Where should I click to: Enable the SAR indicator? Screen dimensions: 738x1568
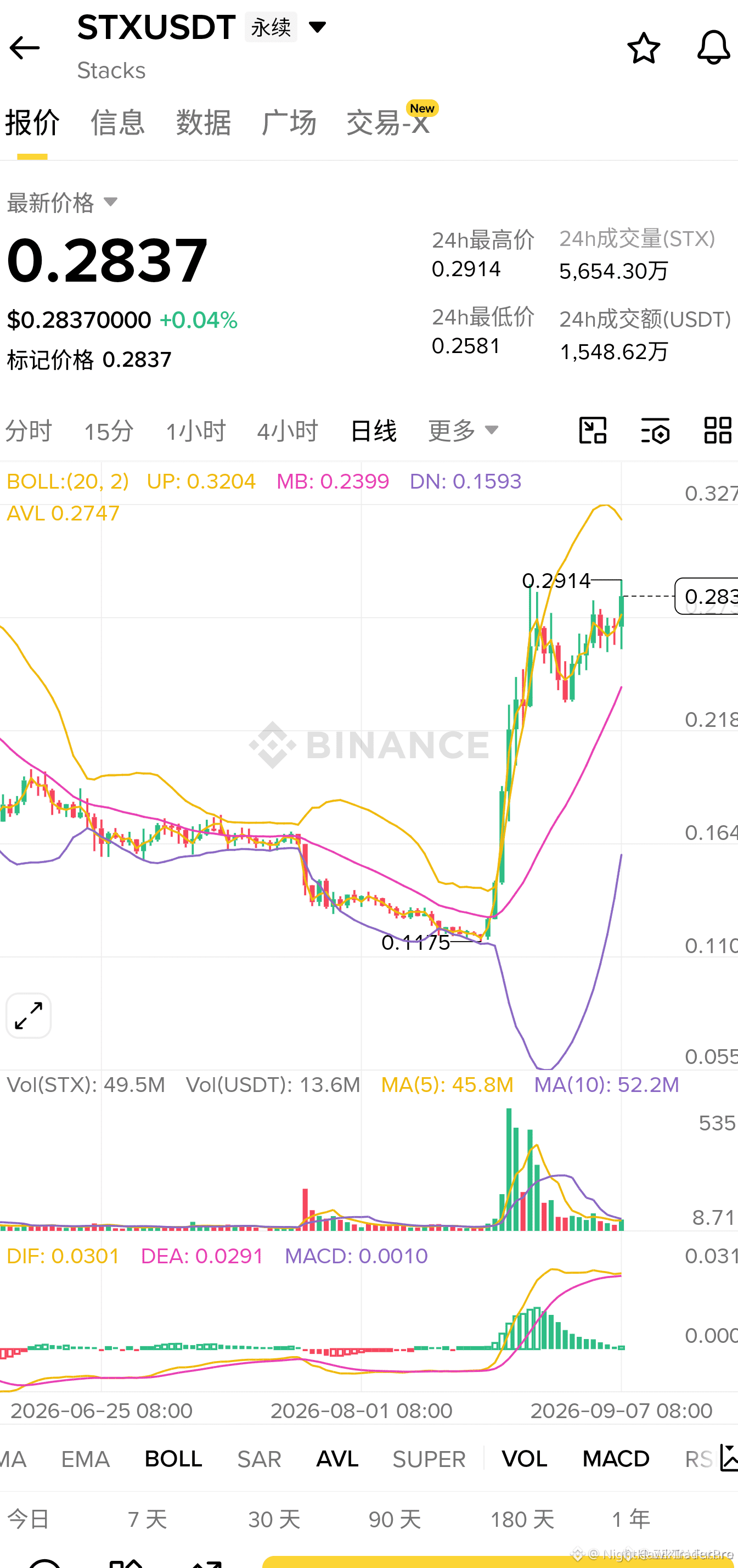(259, 1459)
